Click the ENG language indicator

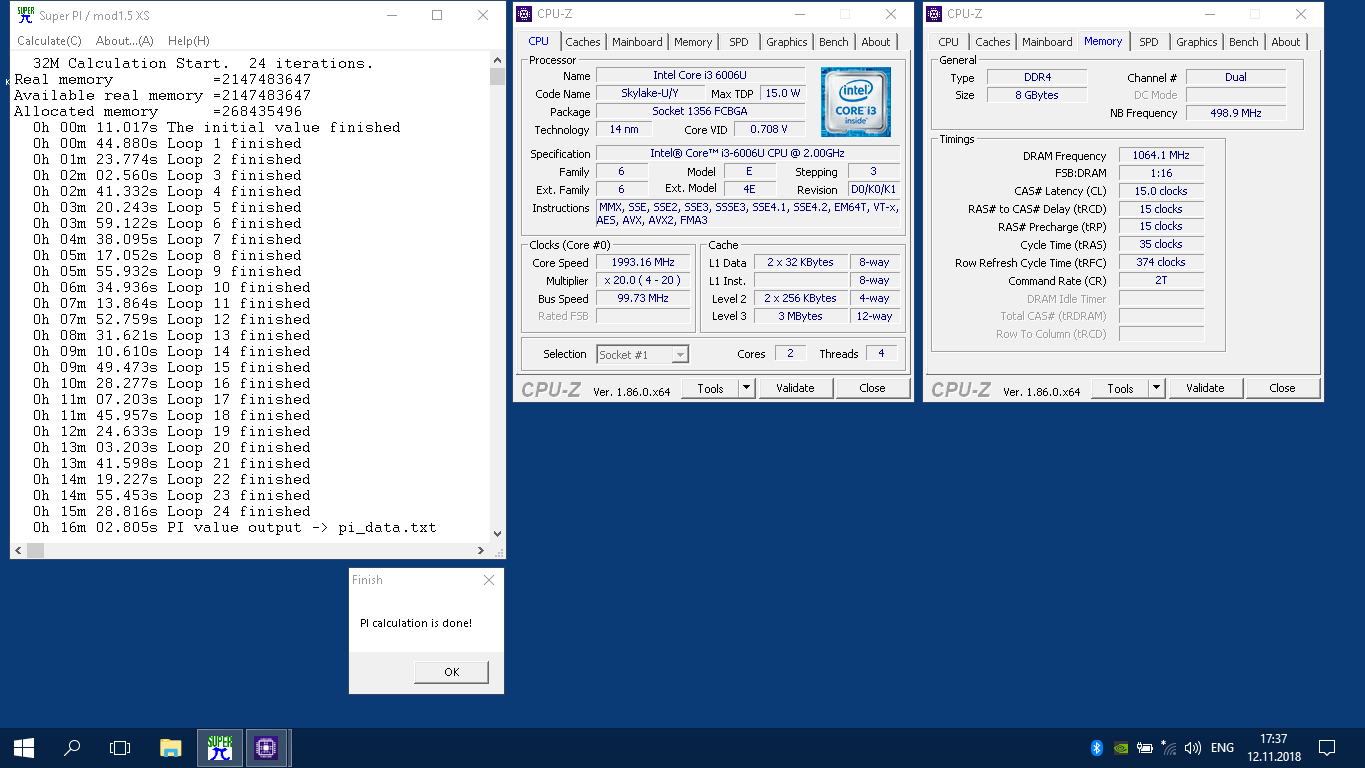click(x=1222, y=747)
